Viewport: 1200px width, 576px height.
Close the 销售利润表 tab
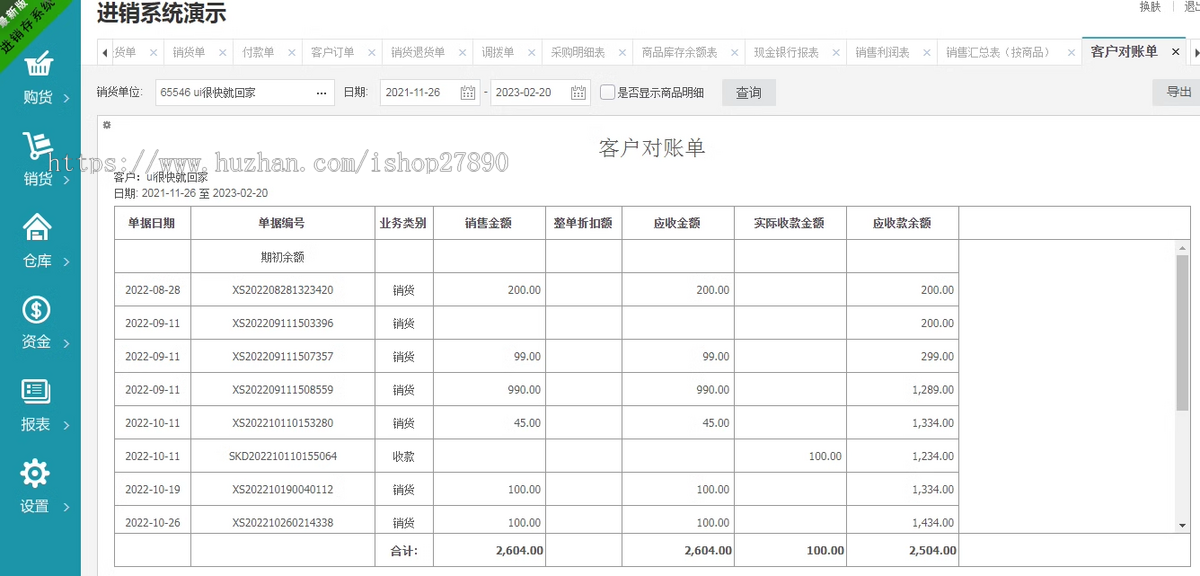coord(926,52)
